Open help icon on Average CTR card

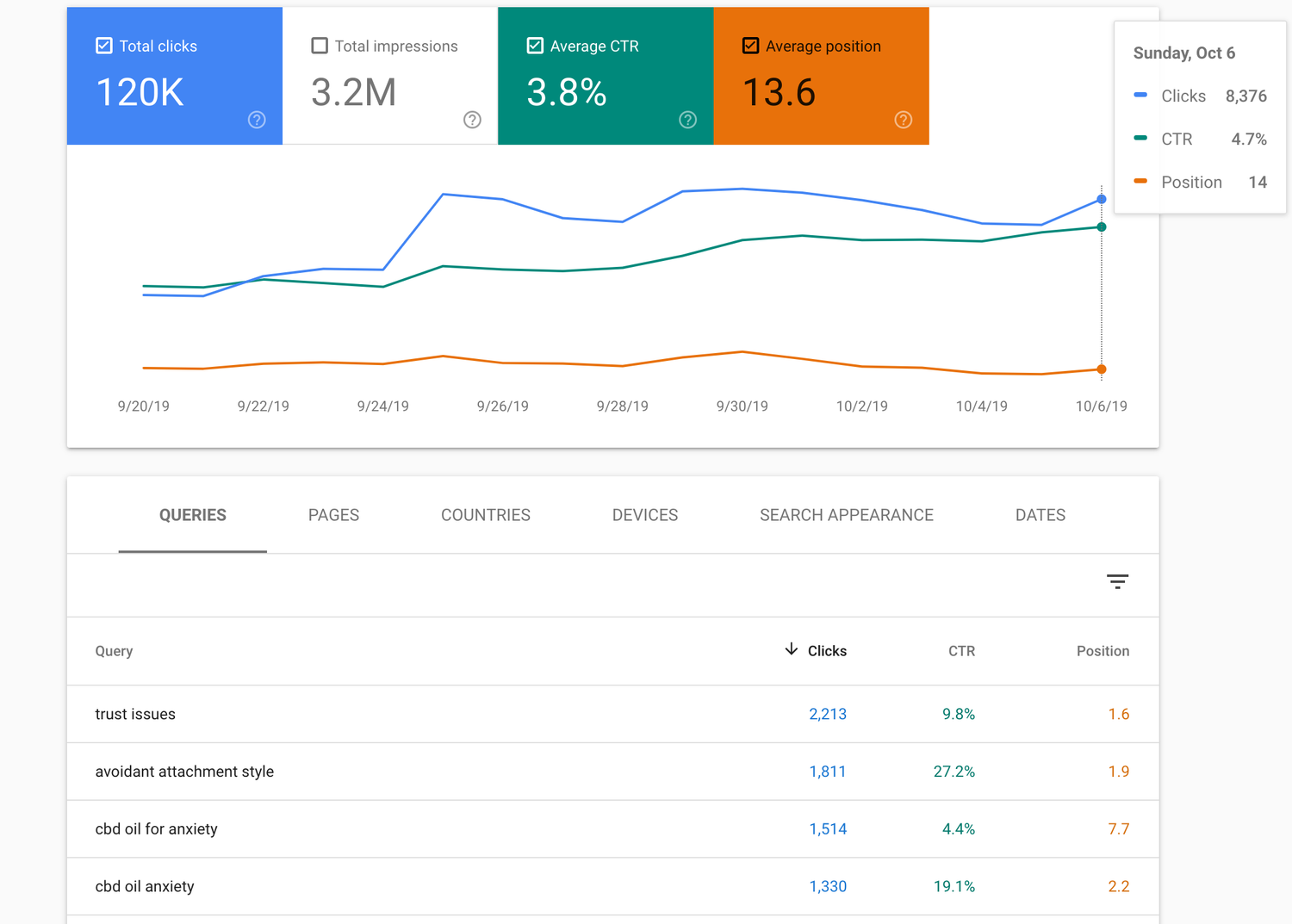click(687, 120)
